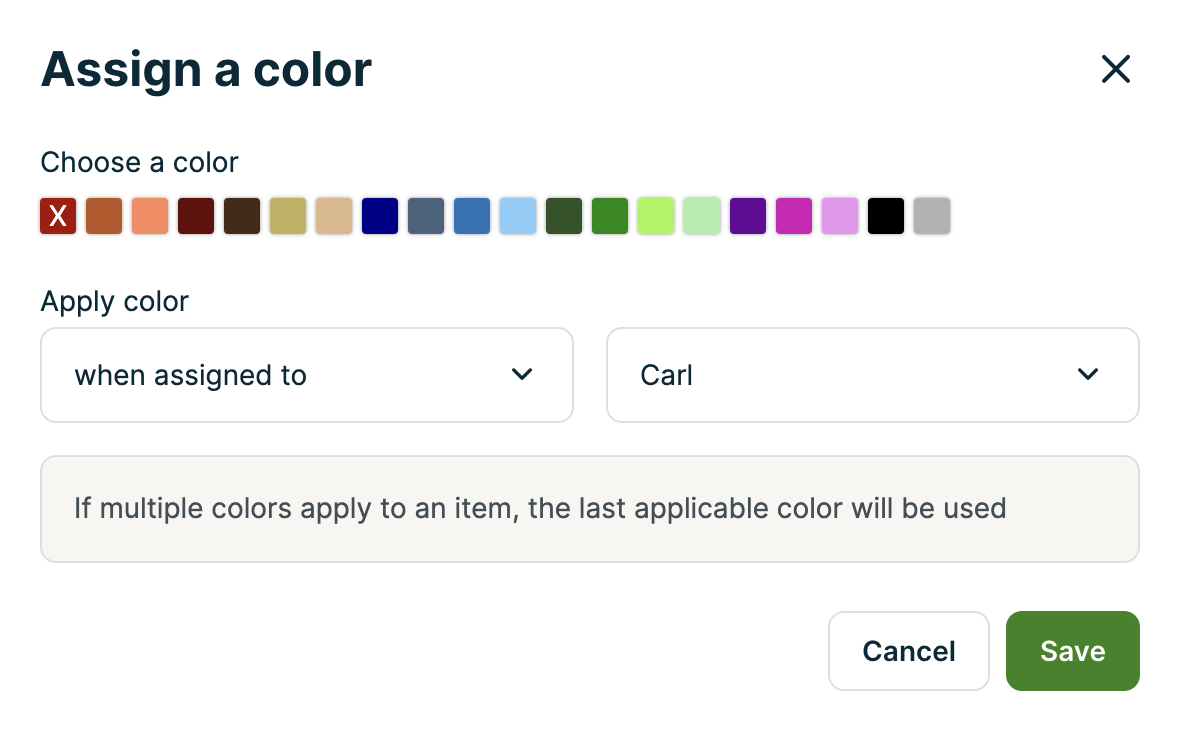
Task: Pick the gray color swatch
Action: click(931, 215)
